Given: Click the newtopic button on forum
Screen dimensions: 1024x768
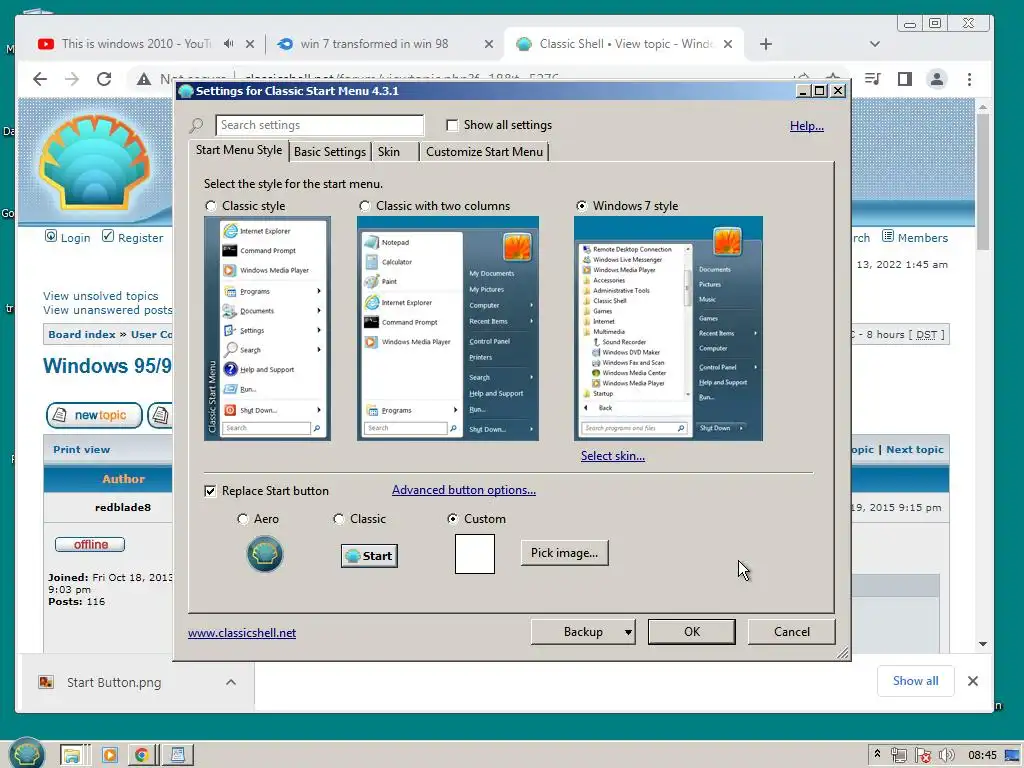Looking at the screenshot, I should 94,415.
